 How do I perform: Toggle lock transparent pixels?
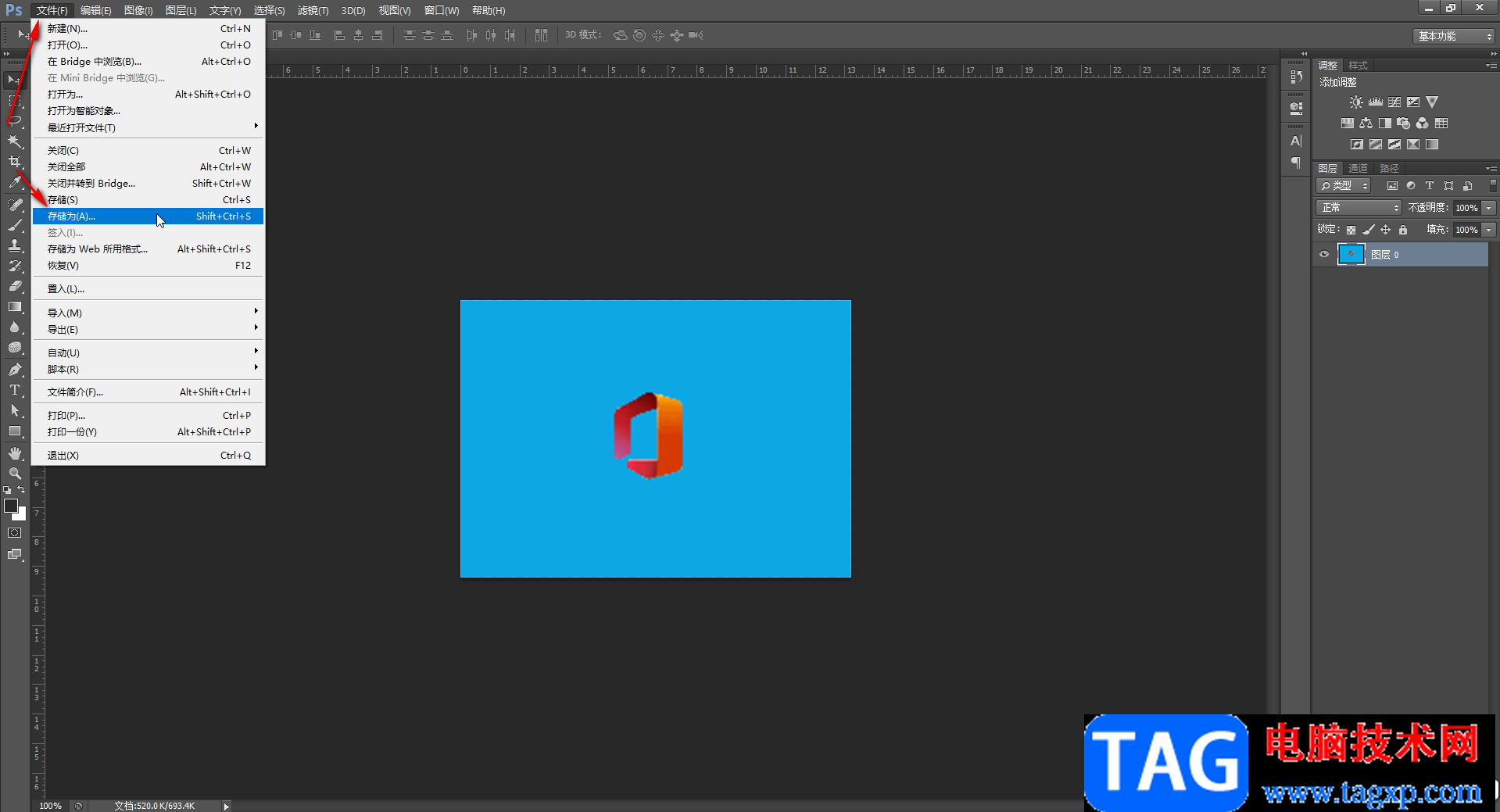pyautogui.click(x=1351, y=230)
